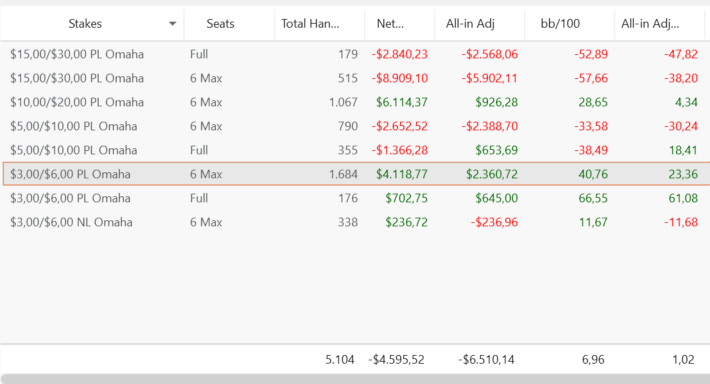Click bb/100 value 40,76
The image size is (710, 384).
coord(593,174)
